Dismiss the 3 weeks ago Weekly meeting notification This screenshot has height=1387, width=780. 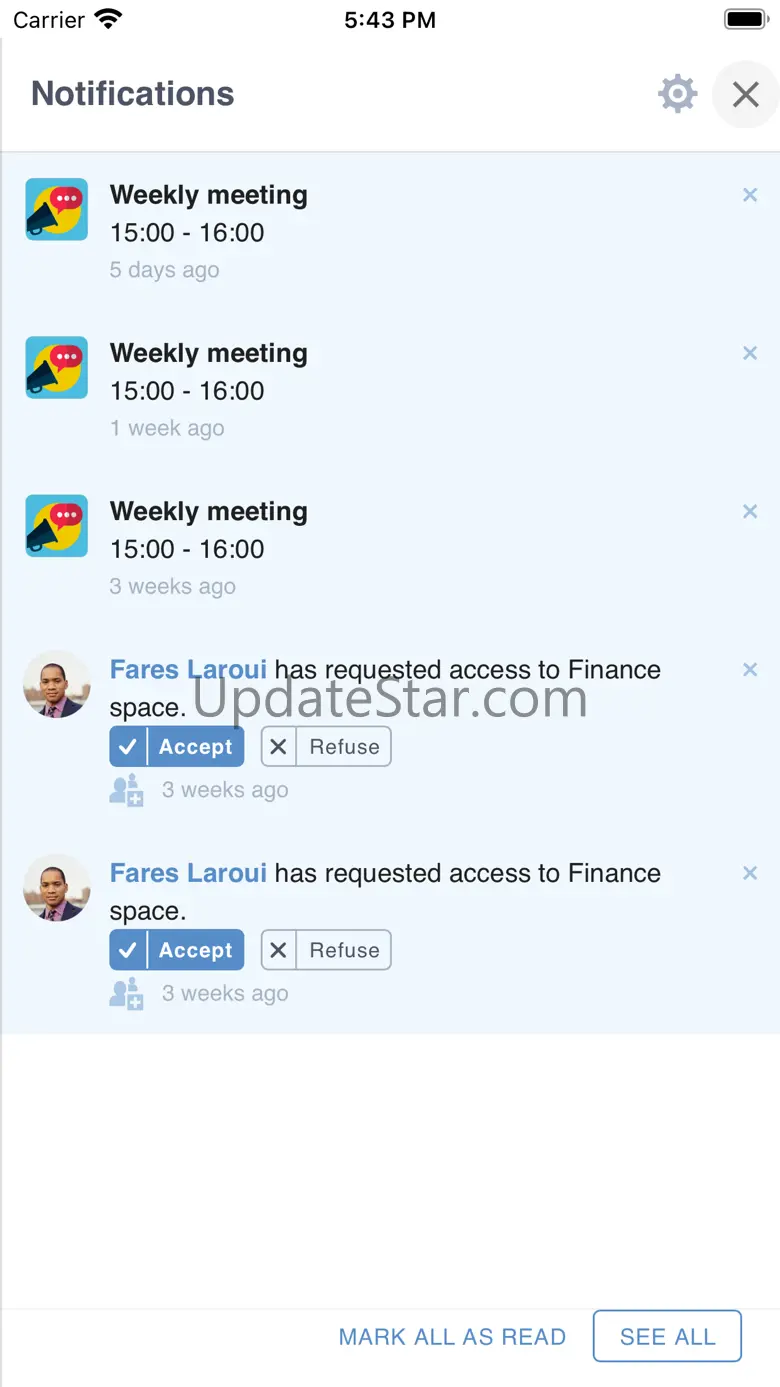click(750, 512)
